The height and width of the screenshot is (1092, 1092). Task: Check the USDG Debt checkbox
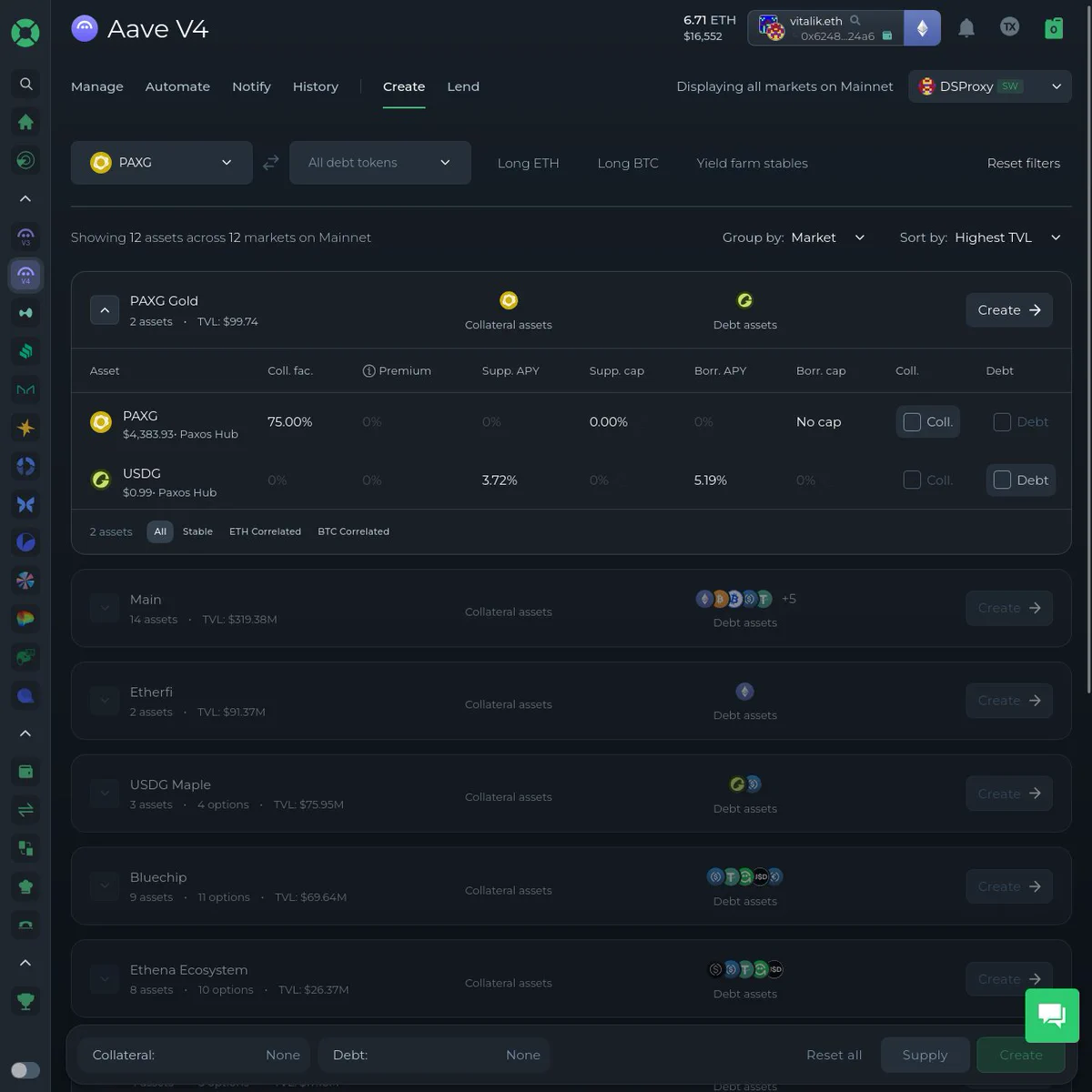[x=1002, y=480]
